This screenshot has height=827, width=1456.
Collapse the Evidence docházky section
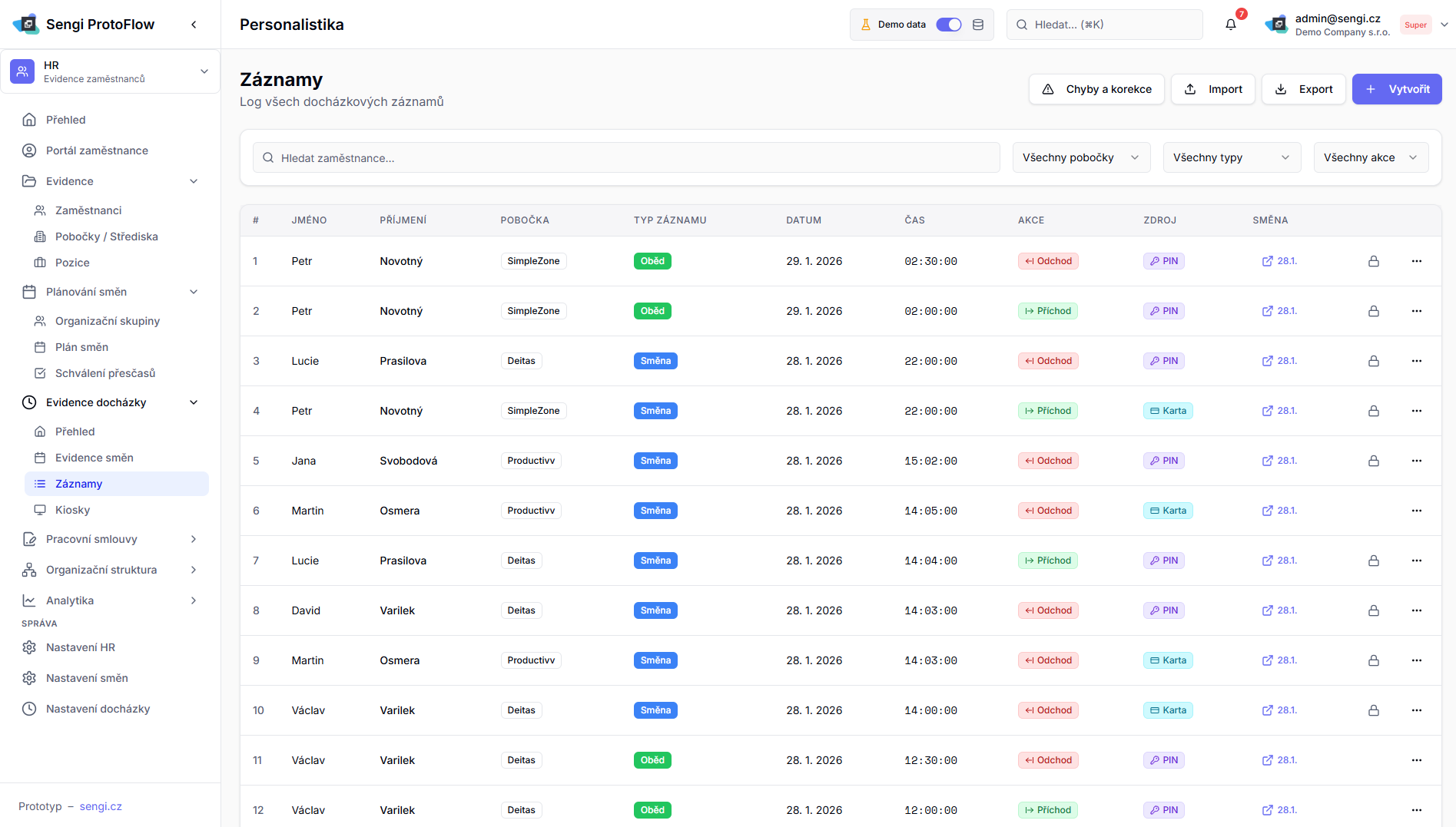pyautogui.click(x=194, y=402)
